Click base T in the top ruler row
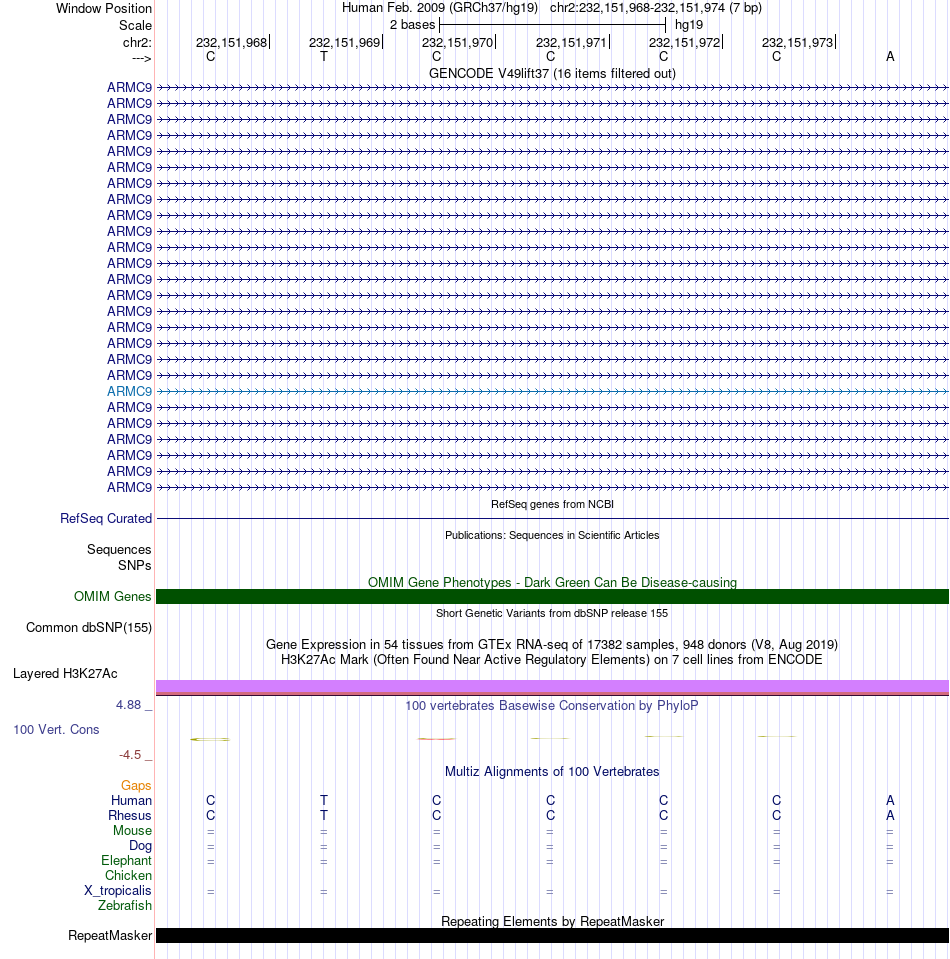This screenshot has height=959, width=950. click(x=324, y=56)
